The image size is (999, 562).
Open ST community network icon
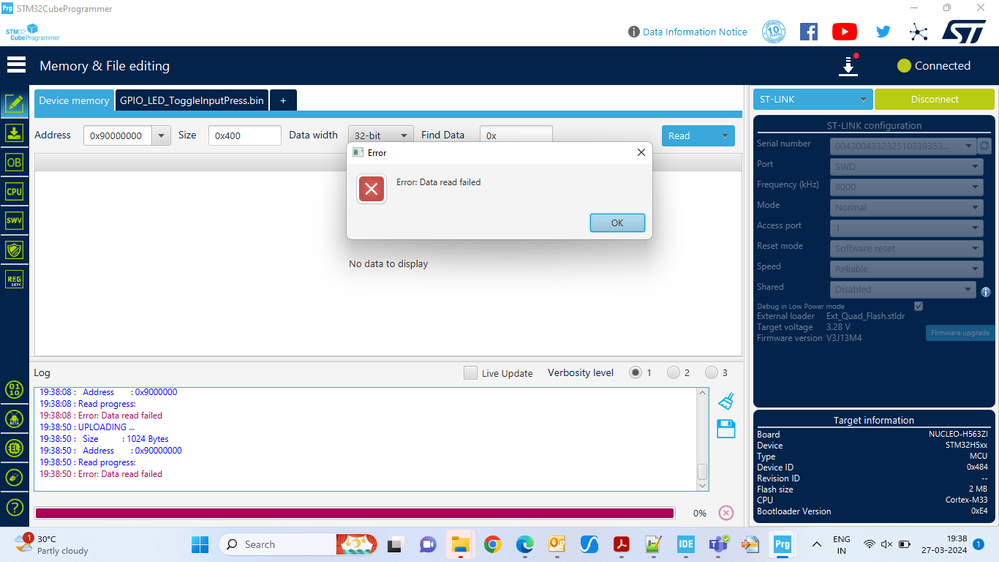click(918, 32)
